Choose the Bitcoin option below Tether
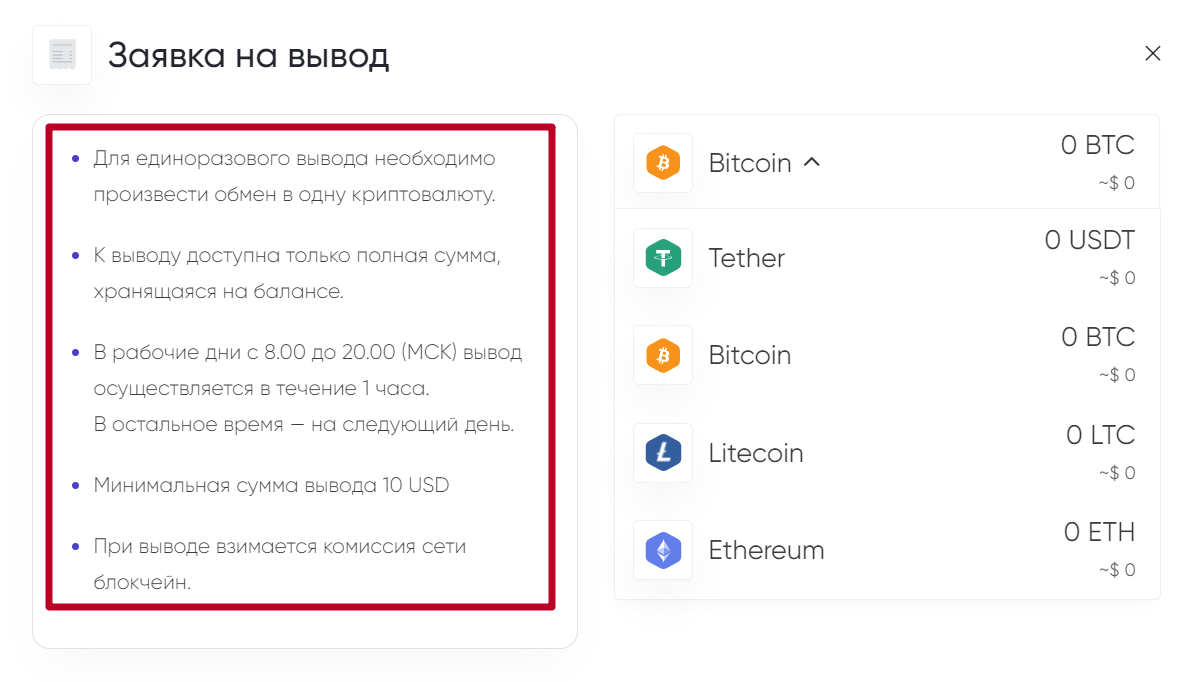The width and height of the screenshot is (1190, 682). click(749, 355)
